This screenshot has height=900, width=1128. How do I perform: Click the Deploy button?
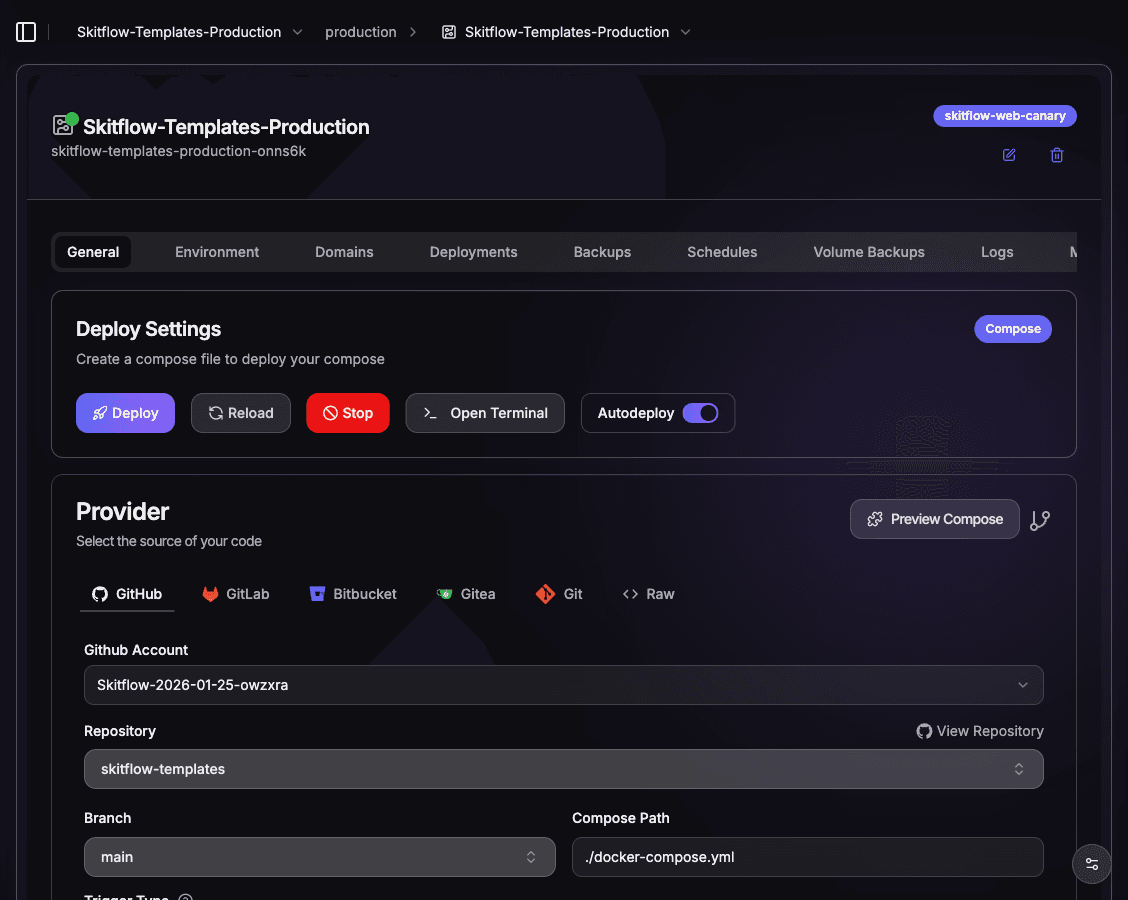coord(125,413)
